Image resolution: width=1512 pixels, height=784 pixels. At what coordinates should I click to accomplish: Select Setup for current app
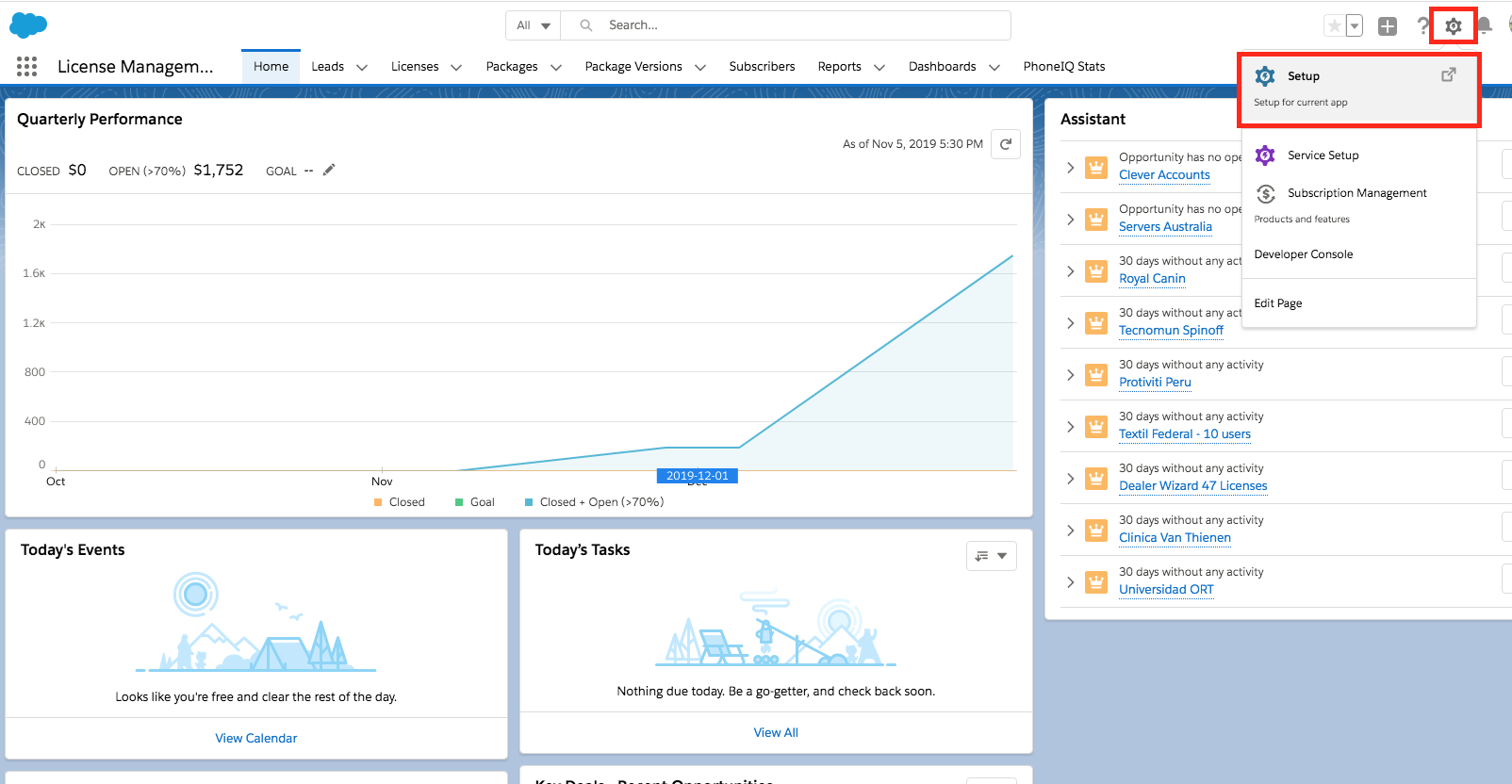pyautogui.click(x=1358, y=89)
